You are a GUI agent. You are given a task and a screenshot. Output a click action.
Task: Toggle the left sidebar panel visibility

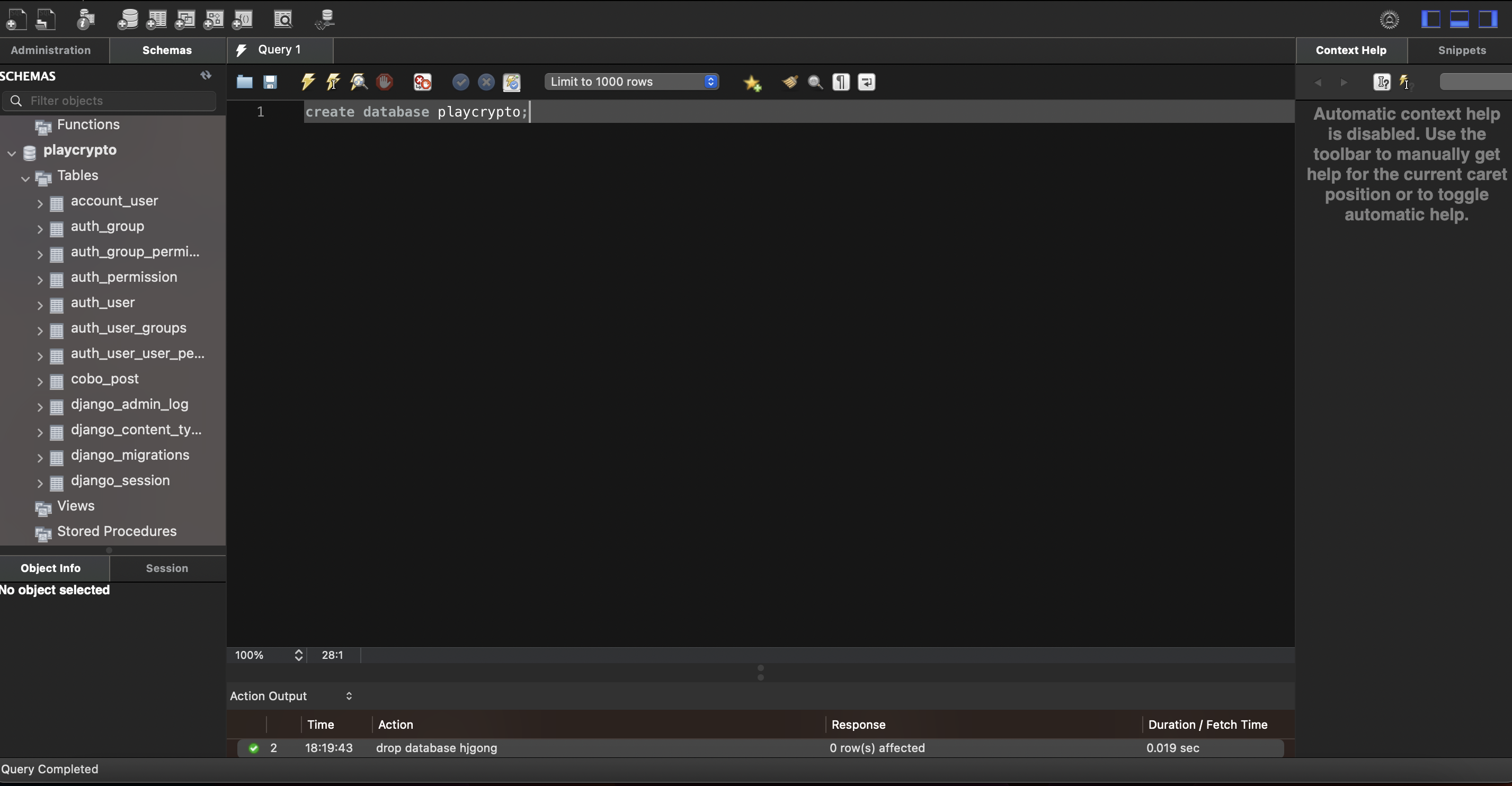(1430, 20)
